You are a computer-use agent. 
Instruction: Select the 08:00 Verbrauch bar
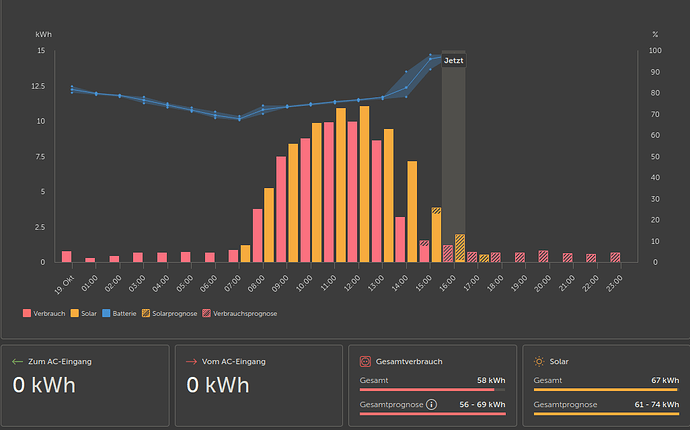(257, 235)
